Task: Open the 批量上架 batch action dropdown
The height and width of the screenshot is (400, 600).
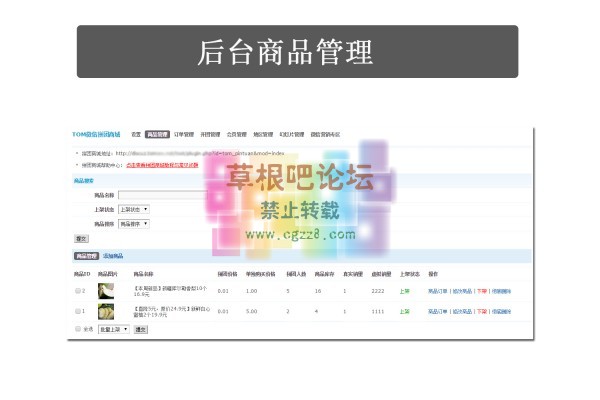Action: click(114, 329)
